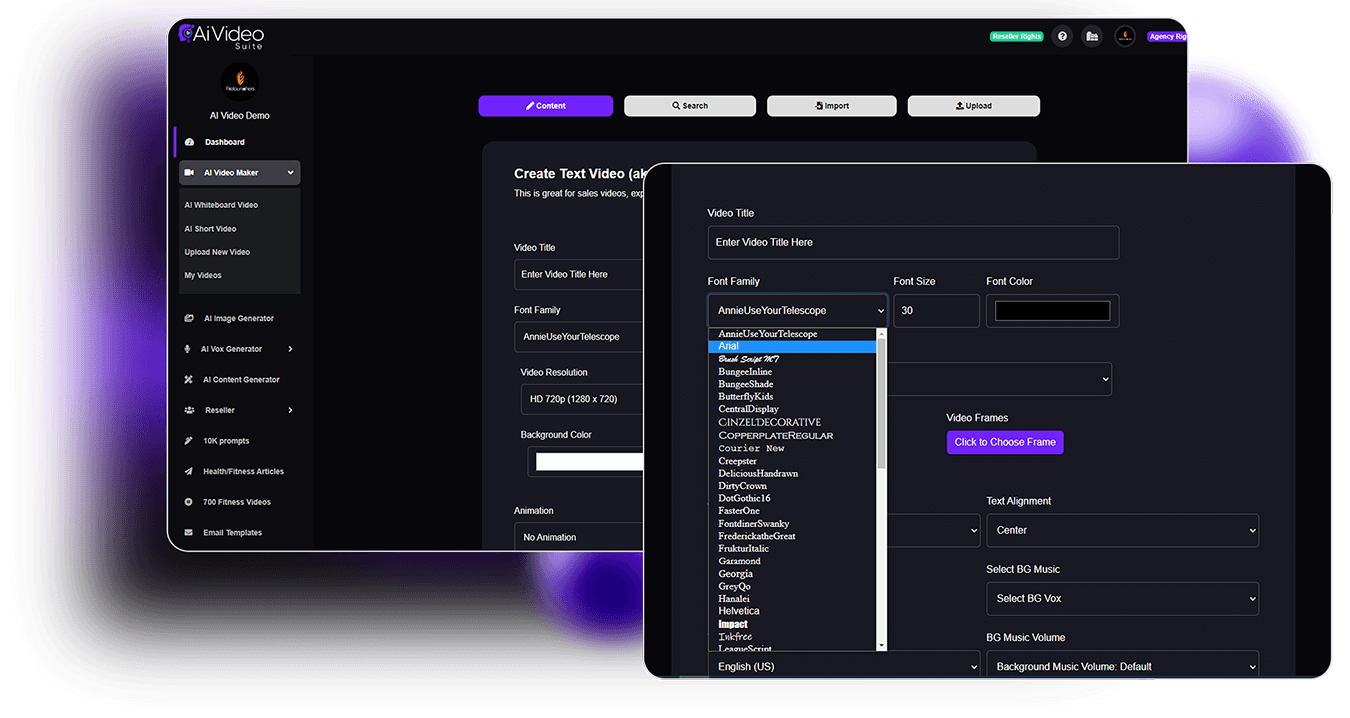Select Georgia font option
This screenshot has height=718, width=1350.
pos(792,574)
